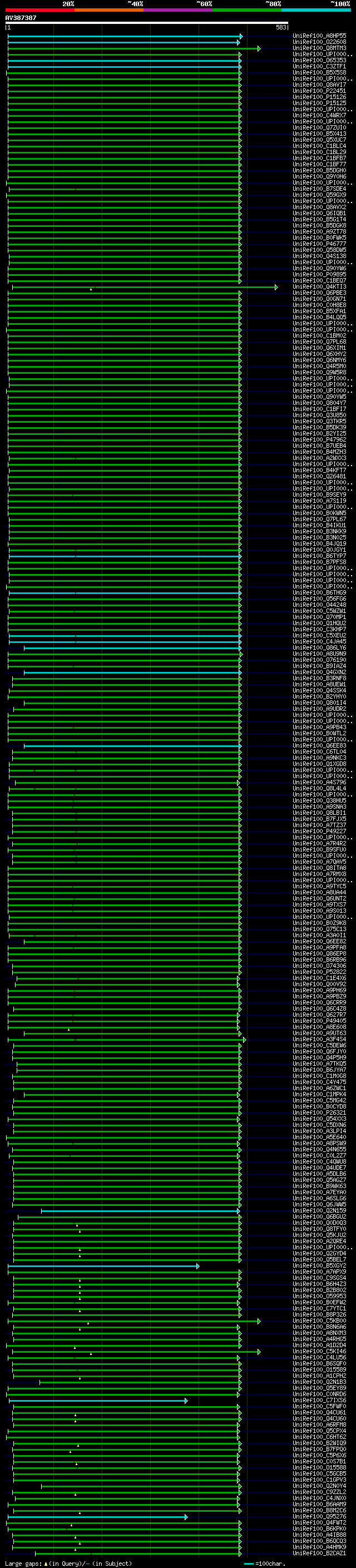Viewport: 356px width, 1568px height.
Task: Click the white query length bar
Action: 147,23
